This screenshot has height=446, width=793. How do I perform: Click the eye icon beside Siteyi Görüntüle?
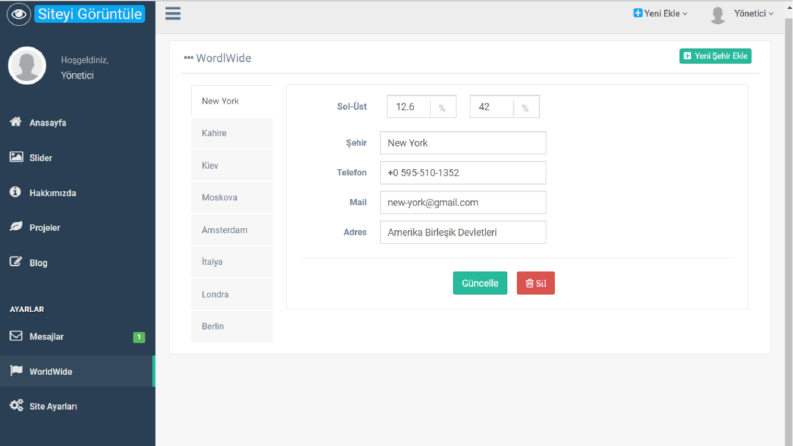pos(19,14)
